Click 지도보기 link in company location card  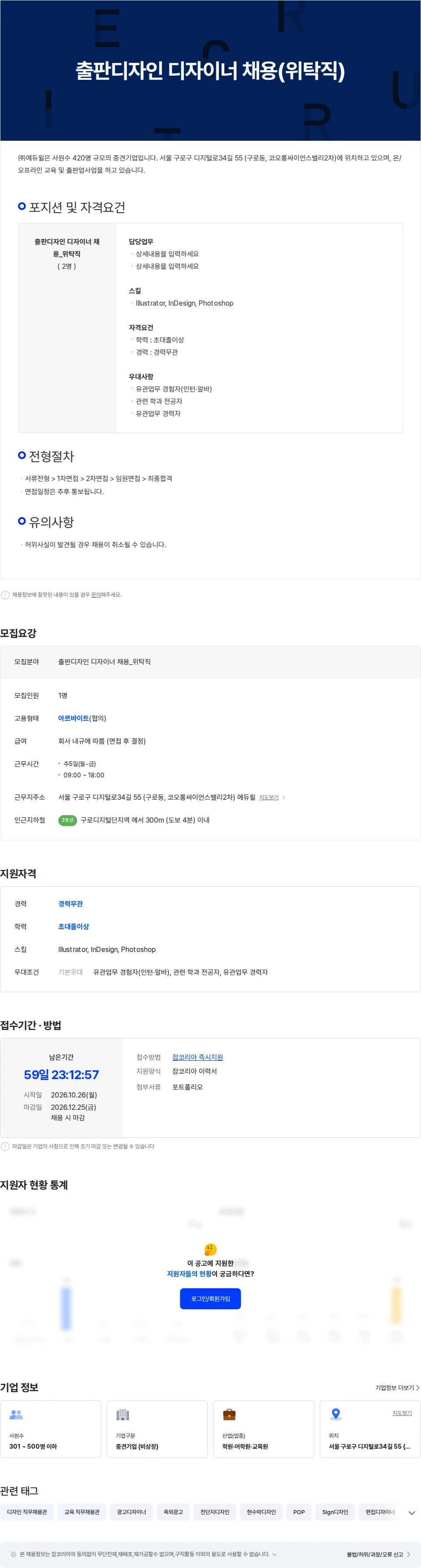pos(402,1413)
